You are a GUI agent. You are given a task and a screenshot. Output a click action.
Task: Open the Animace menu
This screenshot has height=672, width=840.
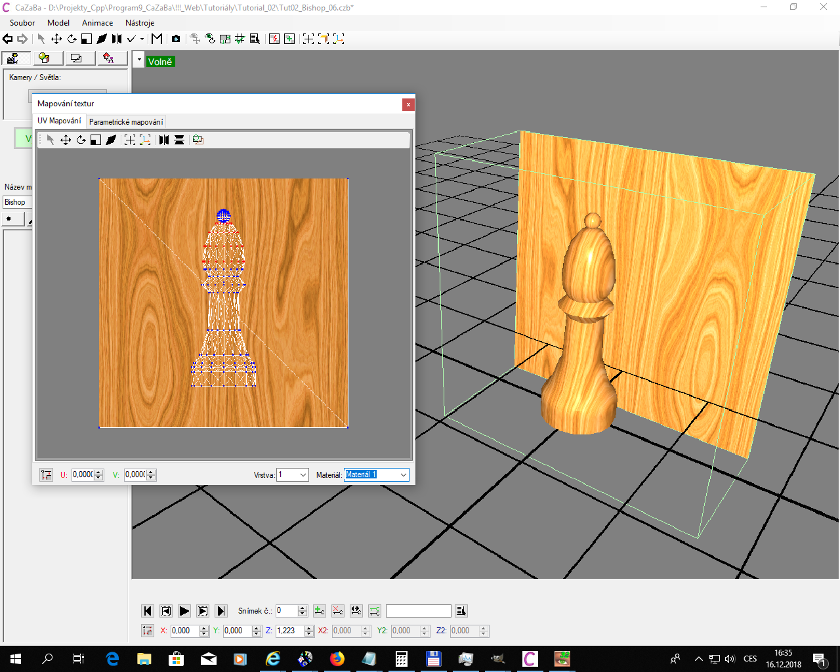coord(97,22)
